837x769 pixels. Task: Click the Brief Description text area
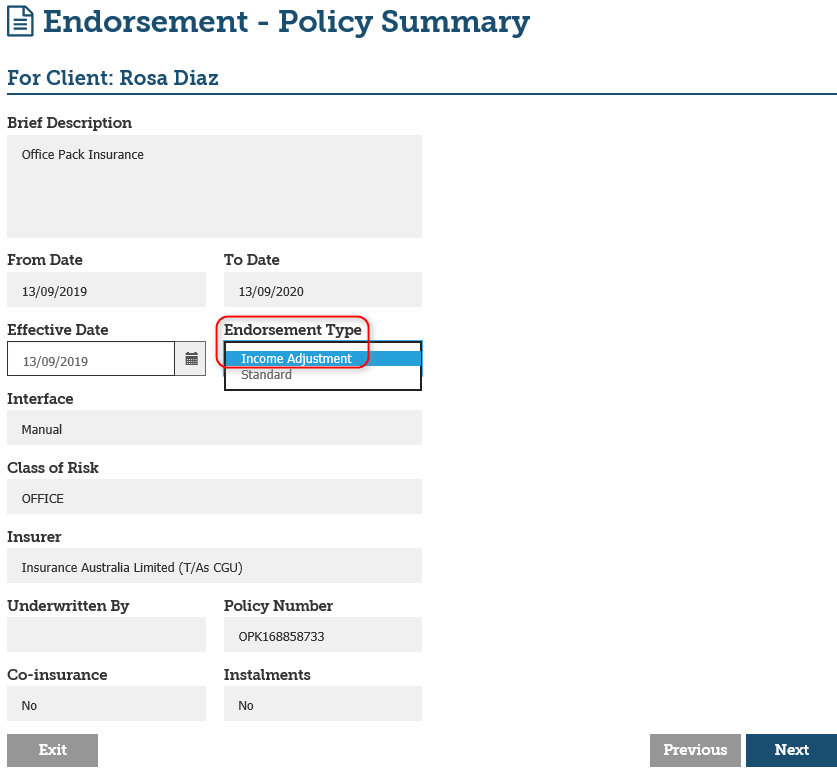pos(214,186)
